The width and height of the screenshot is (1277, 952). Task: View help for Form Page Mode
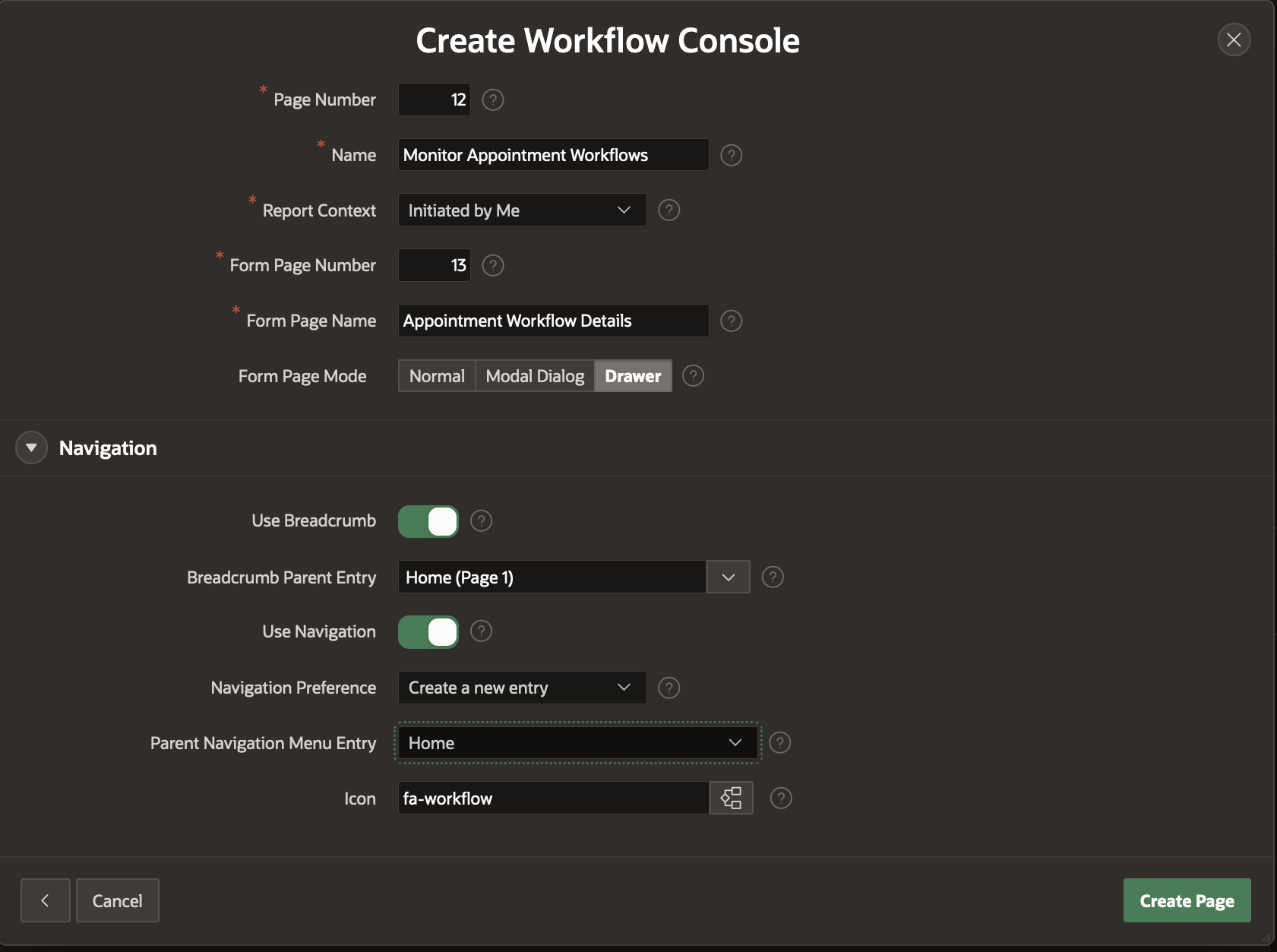point(693,375)
